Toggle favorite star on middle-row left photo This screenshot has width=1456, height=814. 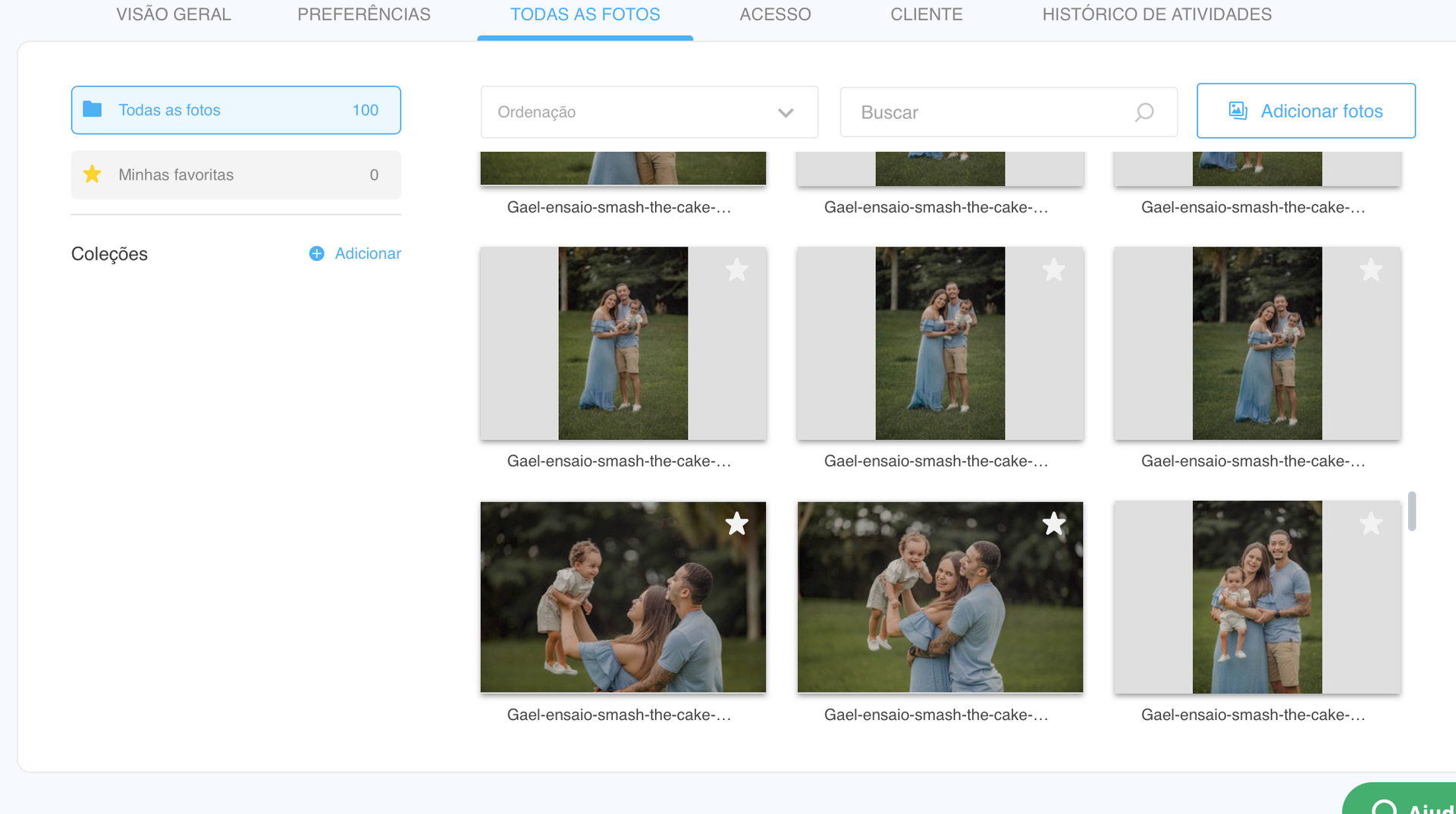tap(736, 270)
